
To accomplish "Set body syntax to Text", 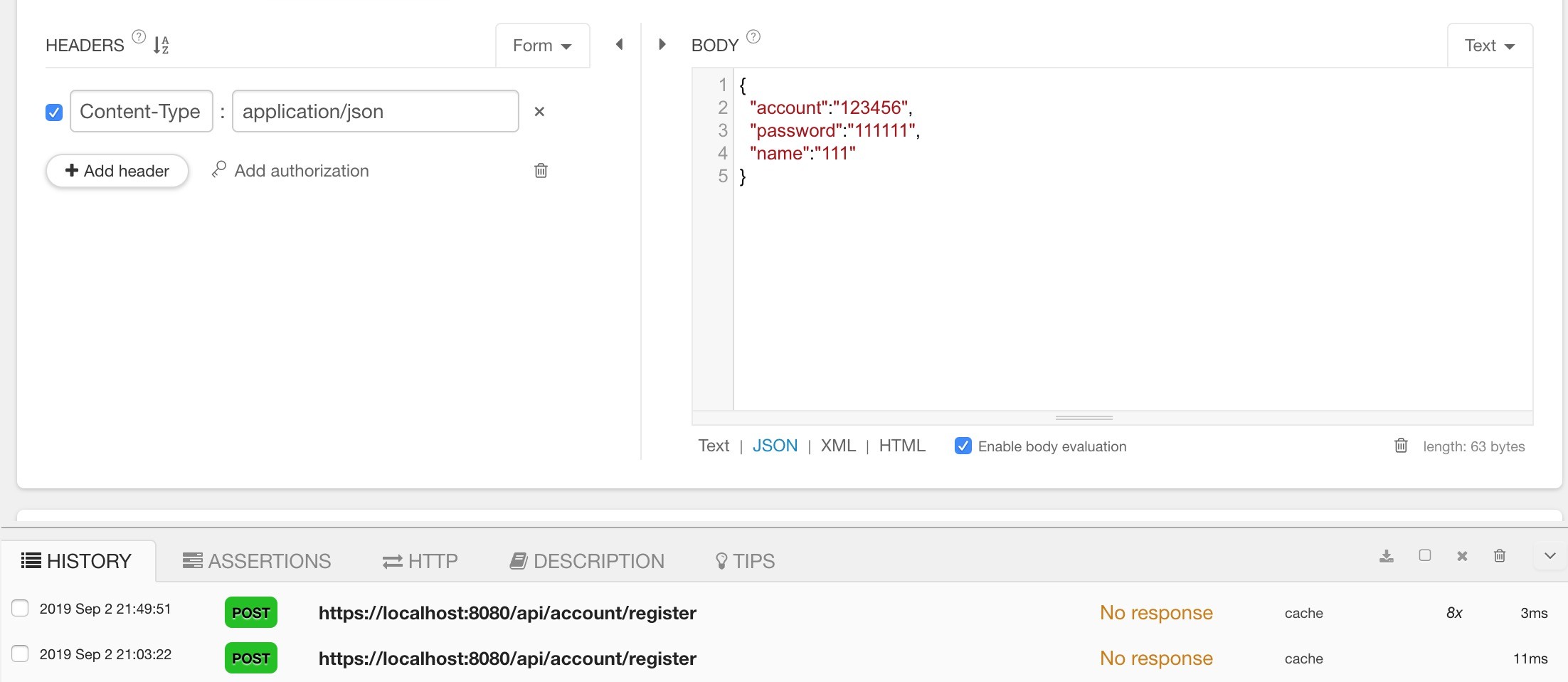I will pos(714,446).
